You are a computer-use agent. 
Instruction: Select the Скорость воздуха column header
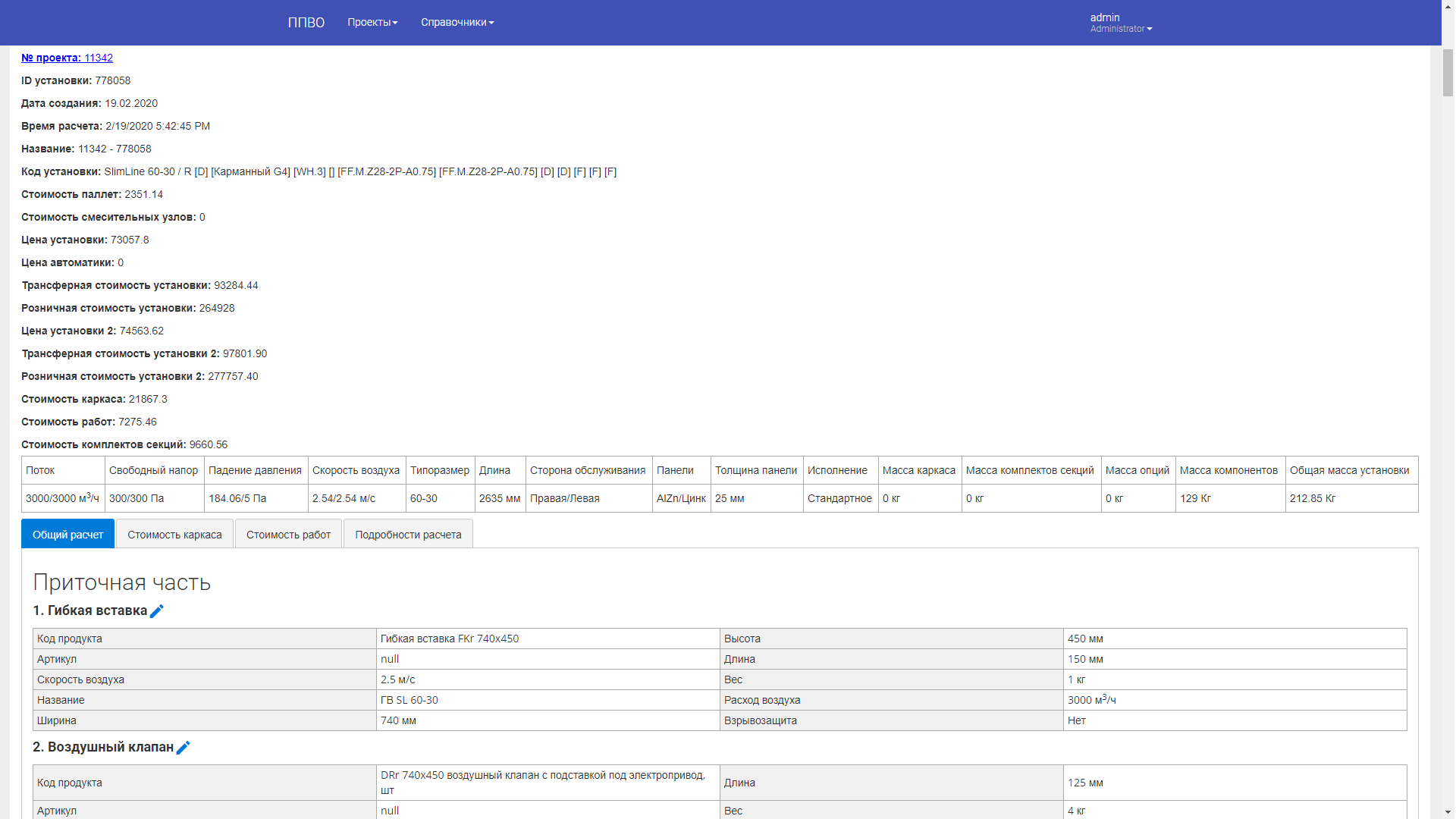tap(356, 470)
